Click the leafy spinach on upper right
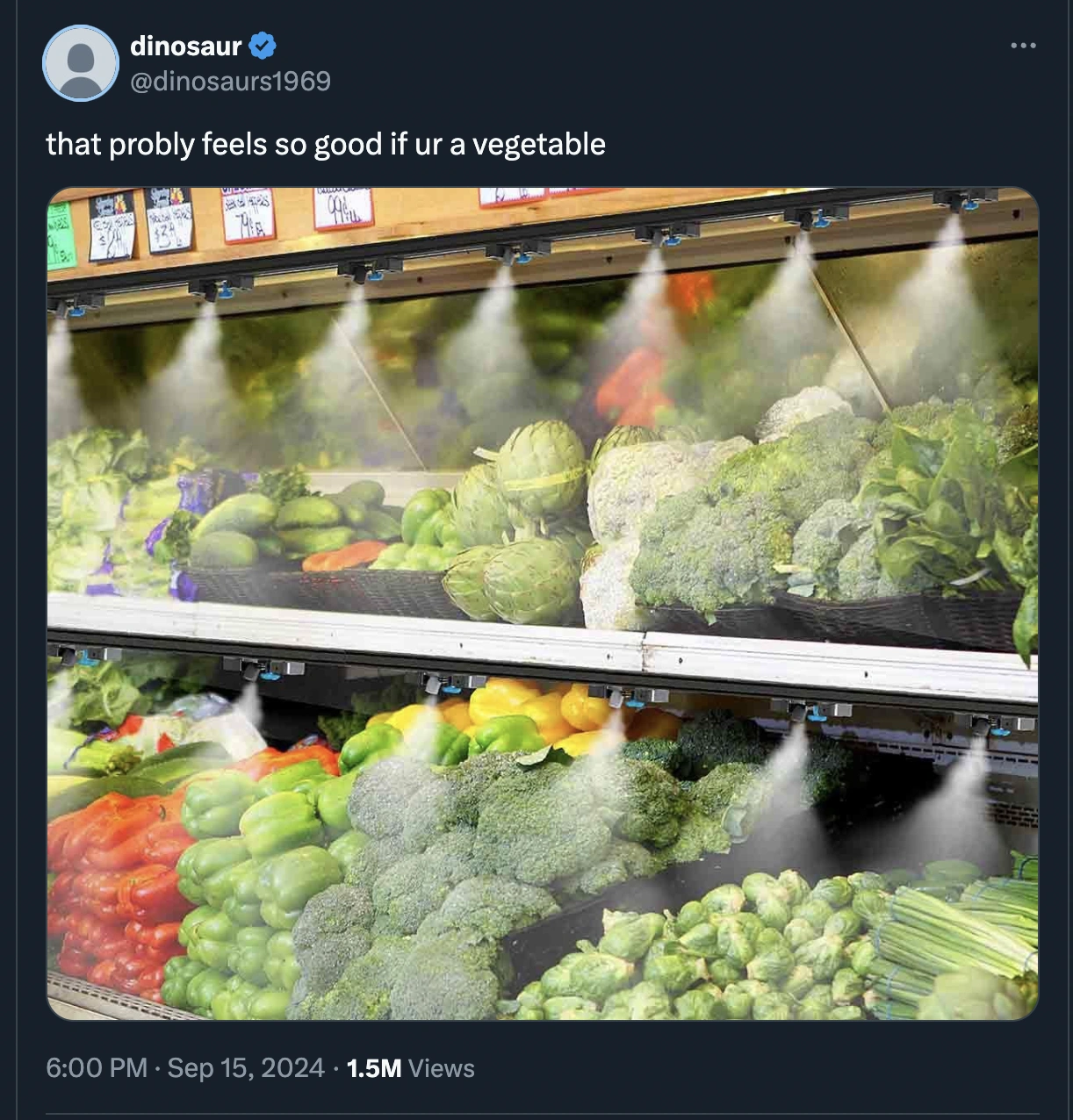The height and width of the screenshot is (1120, 1073). (940, 509)
